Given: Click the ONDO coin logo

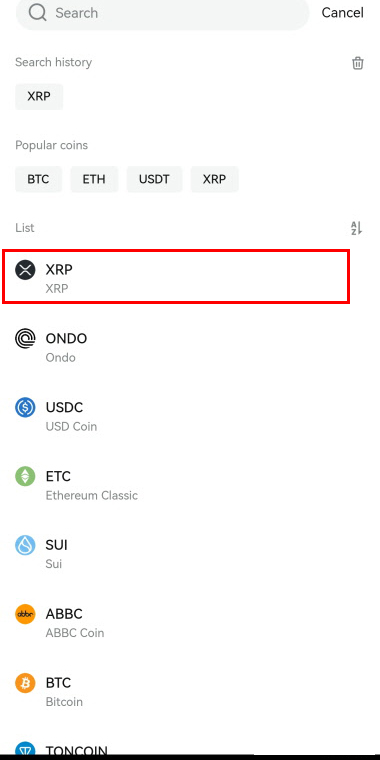Looking at the screenshot, I should click(x=25, y=338).
